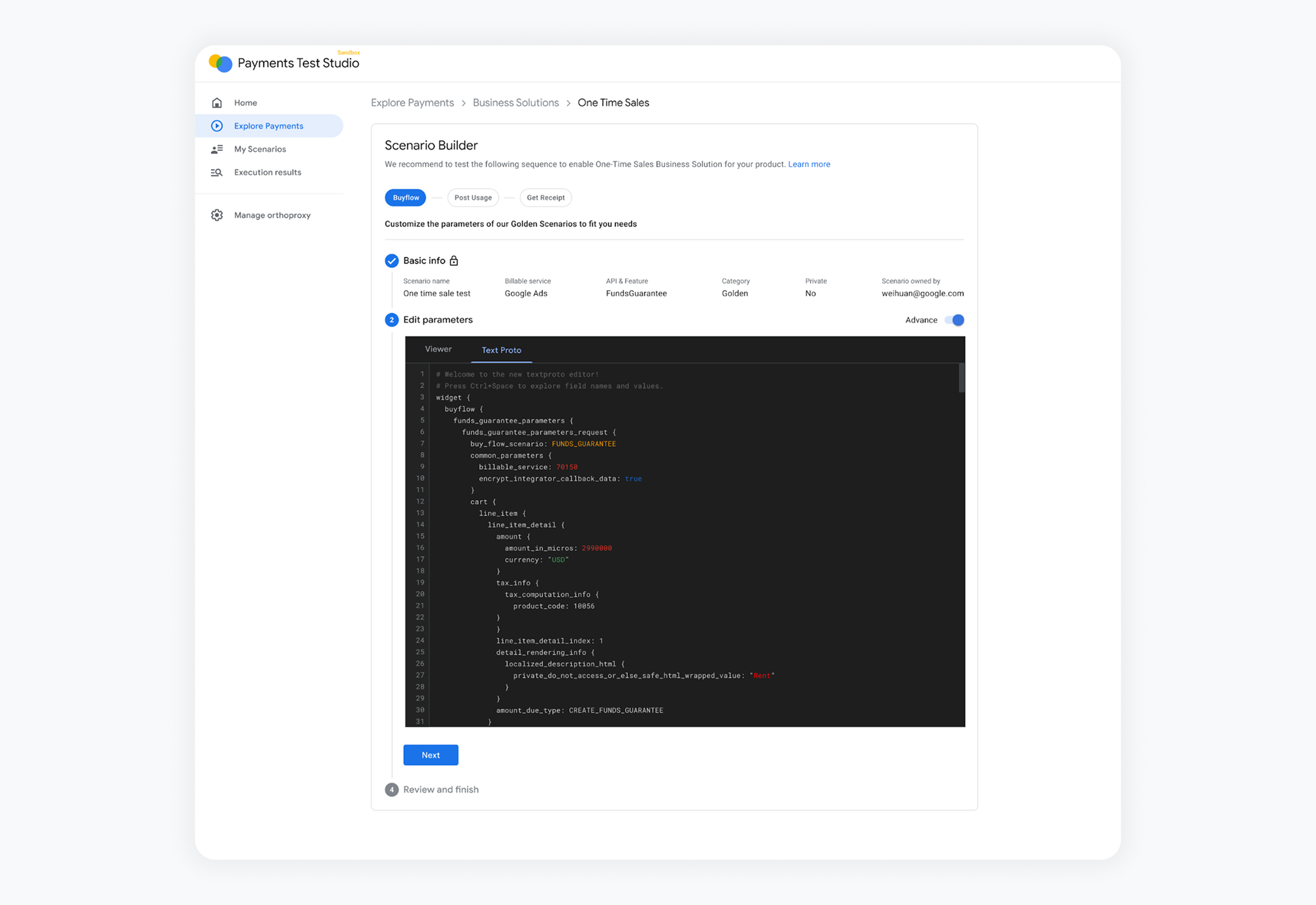
Task: Click the Explore Payments play-circle icon
Action: [217, 126]
